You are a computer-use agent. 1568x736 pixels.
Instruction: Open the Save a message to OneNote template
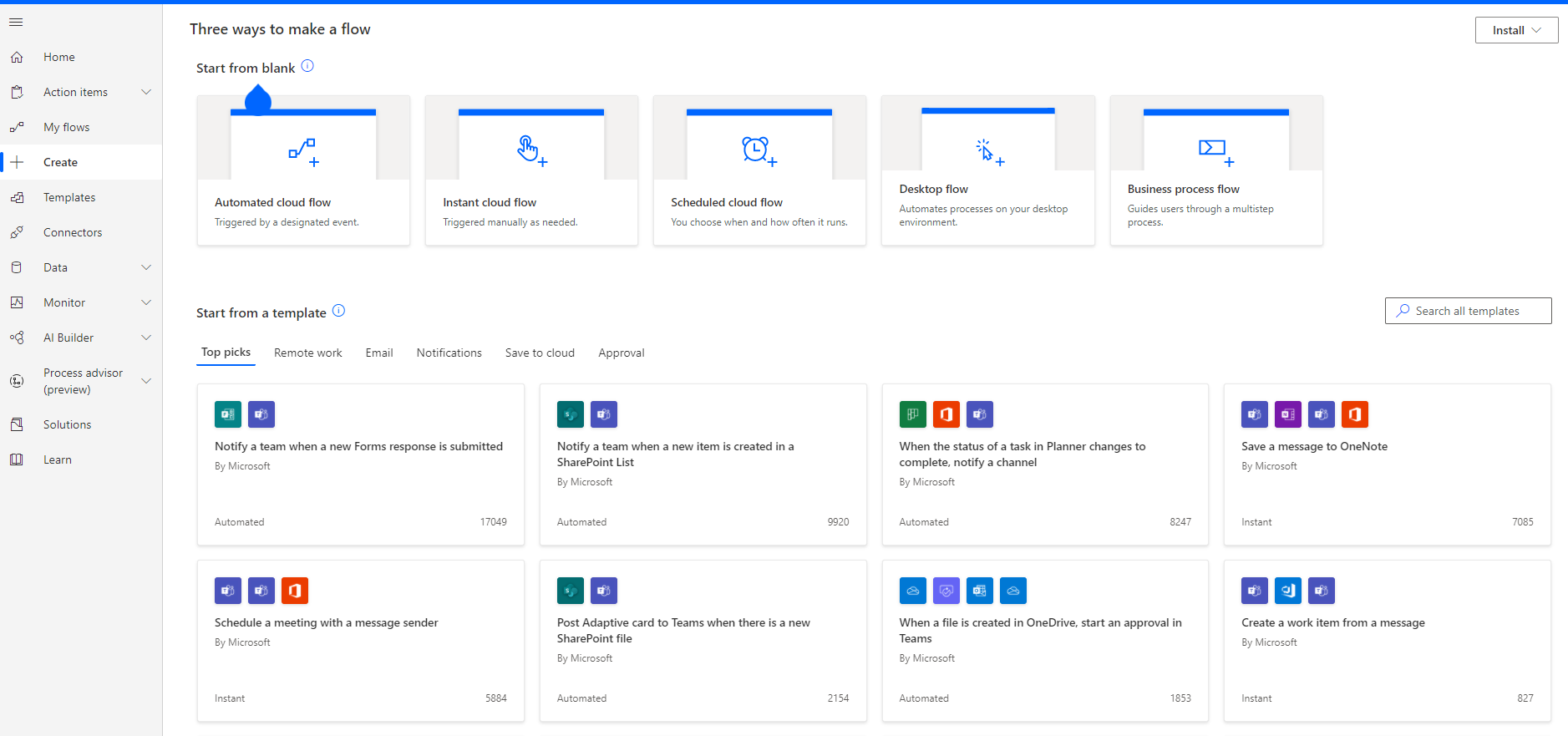tap(1313, 447)
